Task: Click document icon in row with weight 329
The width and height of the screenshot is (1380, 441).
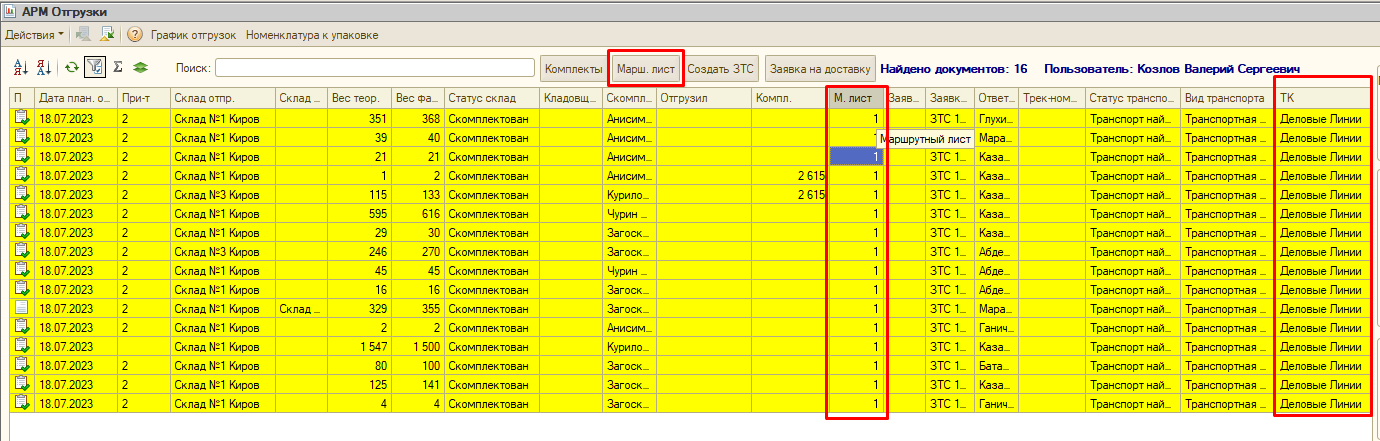Action: tap(22, 308)
